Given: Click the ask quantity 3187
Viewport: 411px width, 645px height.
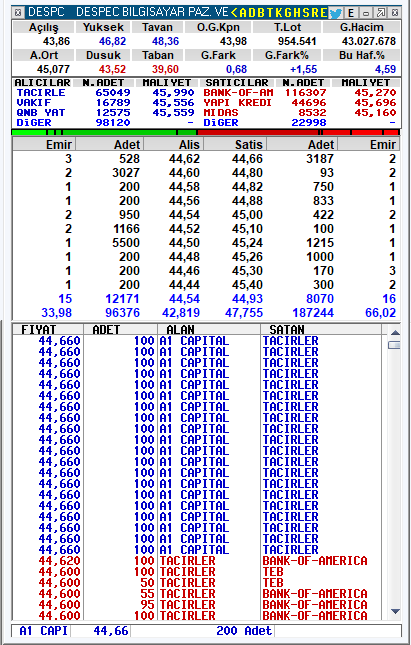Looking at the screenshot, I should 320,159.
